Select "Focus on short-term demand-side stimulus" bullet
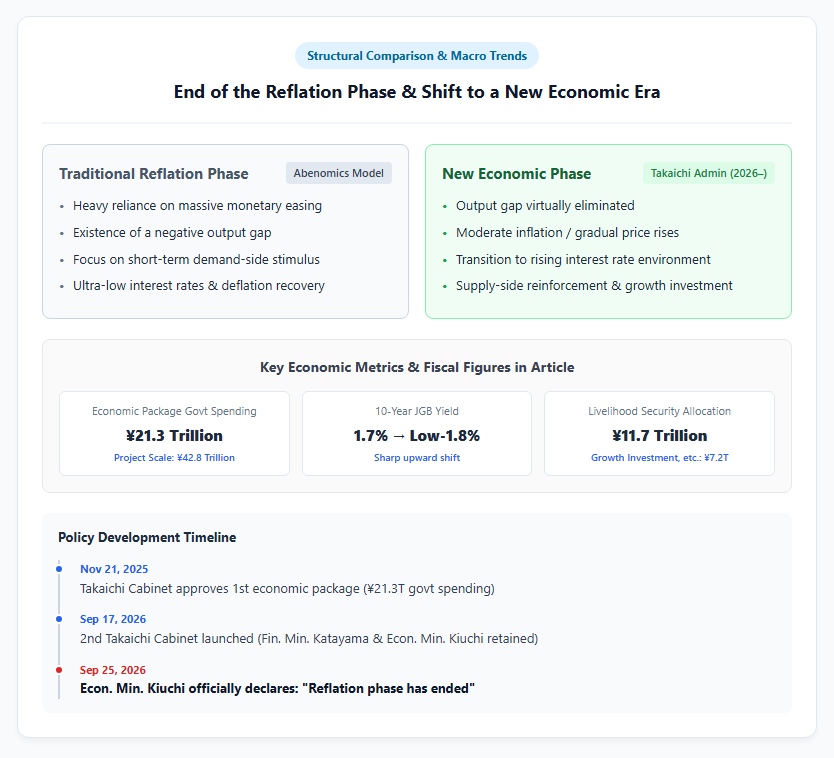834x758 pixels. point(196,260)
